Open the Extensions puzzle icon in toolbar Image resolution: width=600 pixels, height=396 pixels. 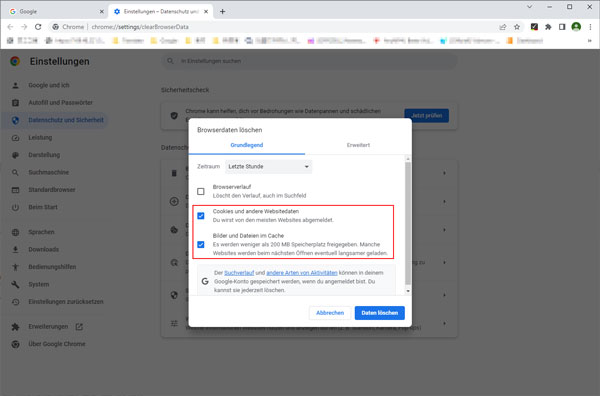pos(548,27)
